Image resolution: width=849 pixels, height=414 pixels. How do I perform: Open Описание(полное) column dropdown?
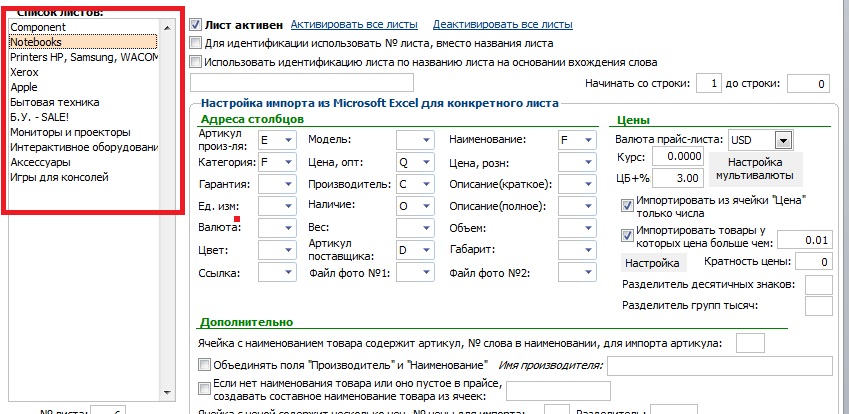pos(589,206)
